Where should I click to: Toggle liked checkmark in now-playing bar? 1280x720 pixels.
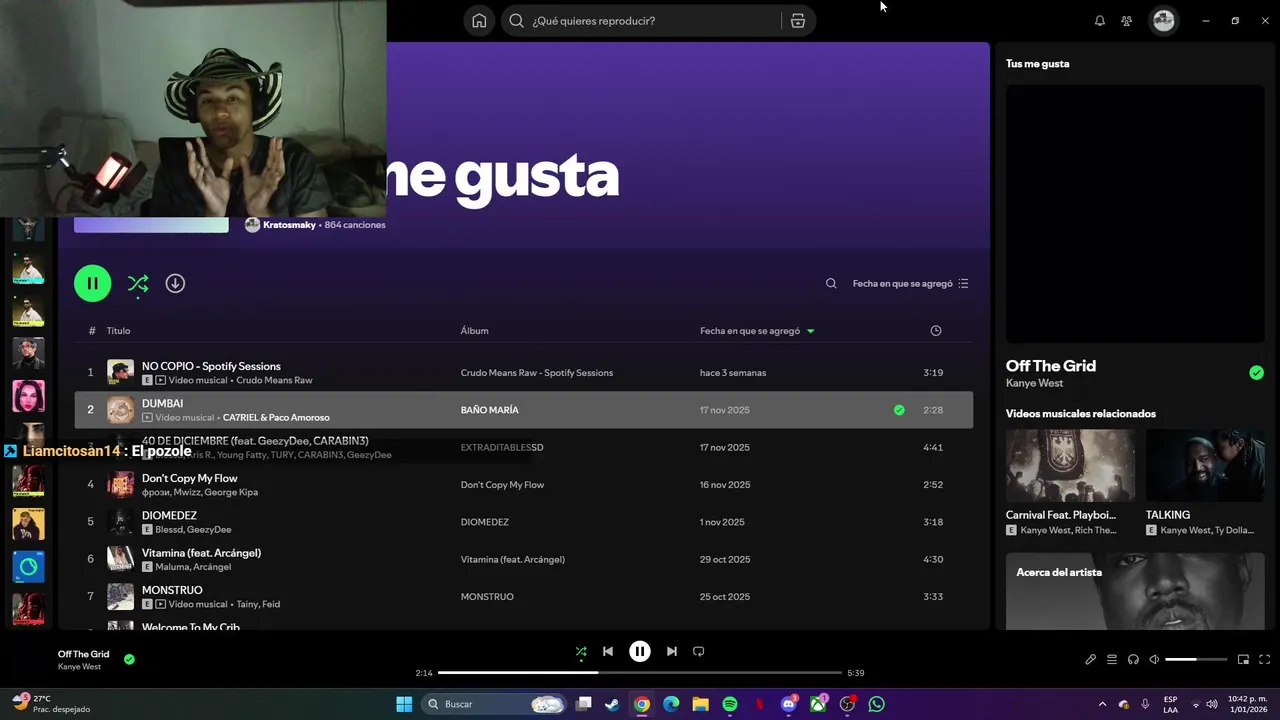(x=129, y=659)
